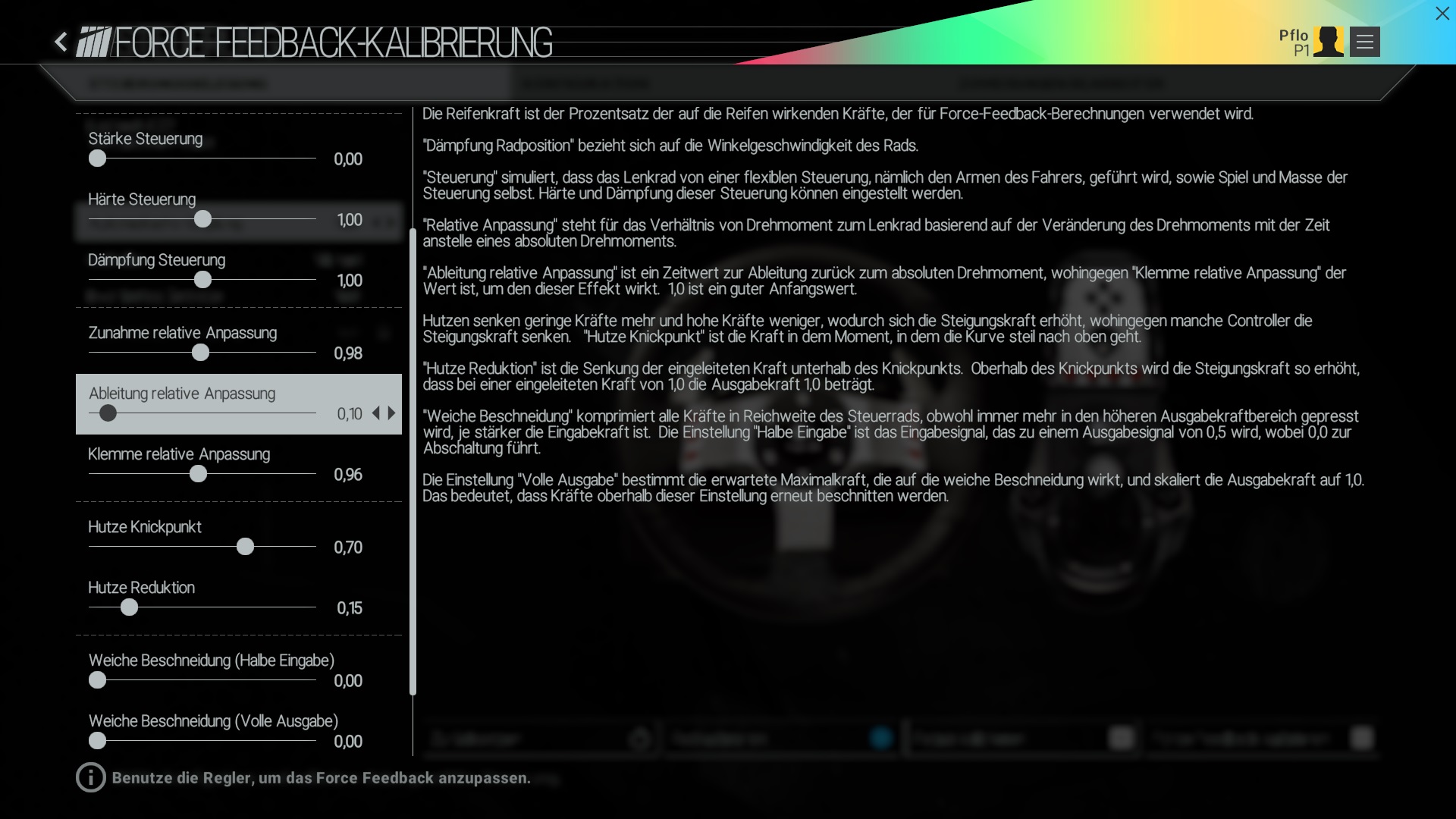Click the Stärke Steuerung slider handle
The image size is (1456, 819).
coord(97,158)
